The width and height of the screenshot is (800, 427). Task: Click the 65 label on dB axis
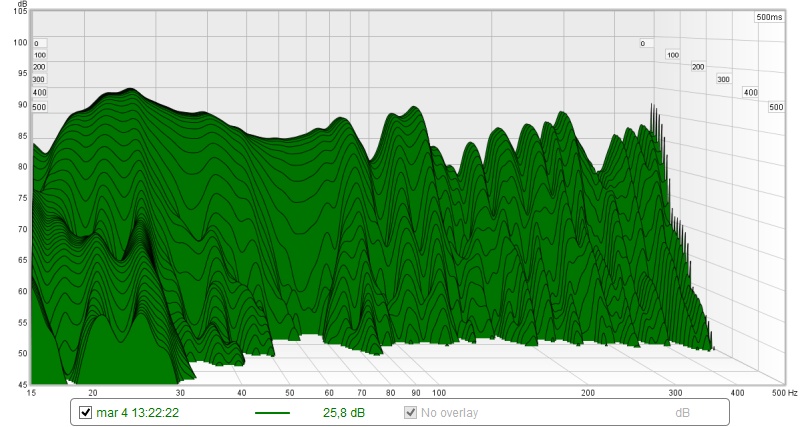[x=22, y=260]
